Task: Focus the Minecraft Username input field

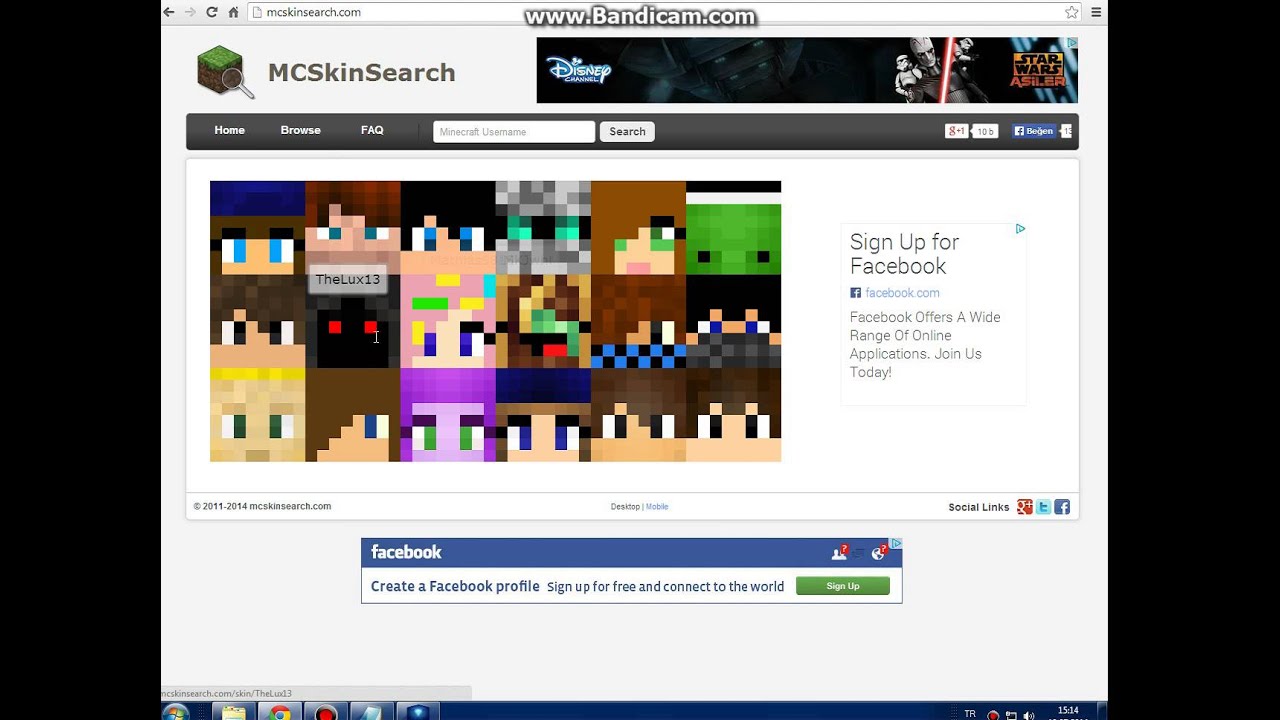Action: [x=514, y=131]
